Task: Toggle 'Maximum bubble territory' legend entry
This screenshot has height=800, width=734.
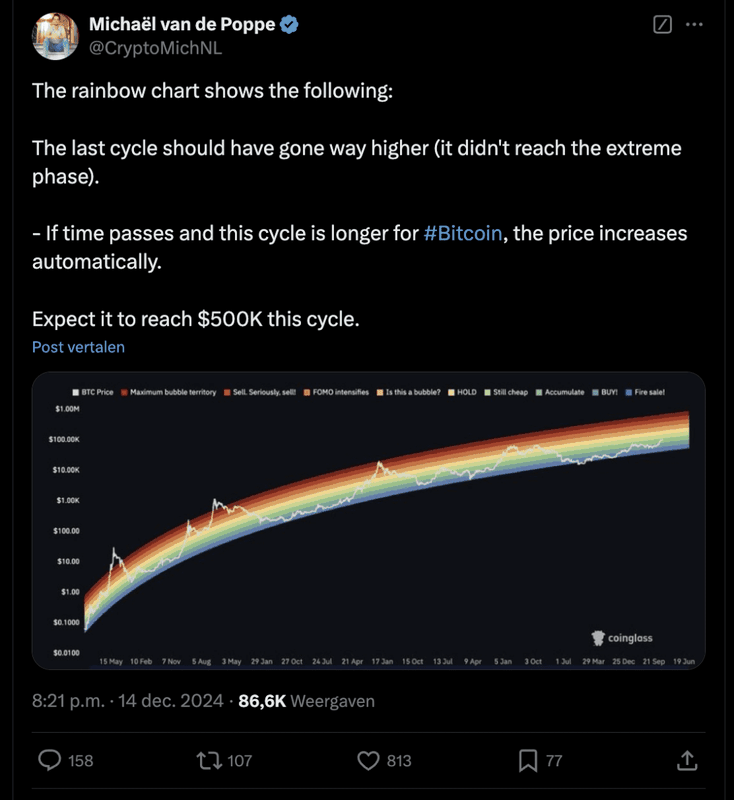Action: click(x=168, y=393)
